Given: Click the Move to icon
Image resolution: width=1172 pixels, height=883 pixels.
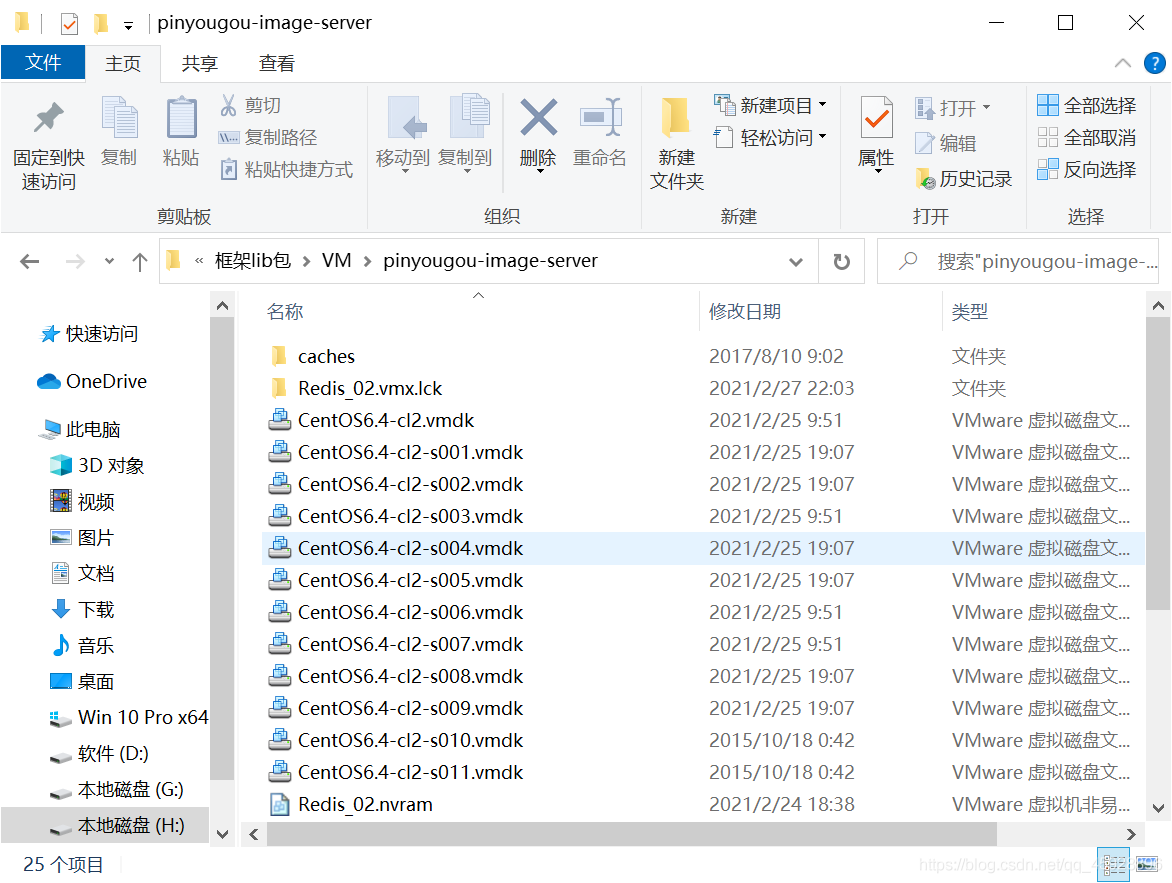Looking at the screenshot, I should click(x=405, y=117).
